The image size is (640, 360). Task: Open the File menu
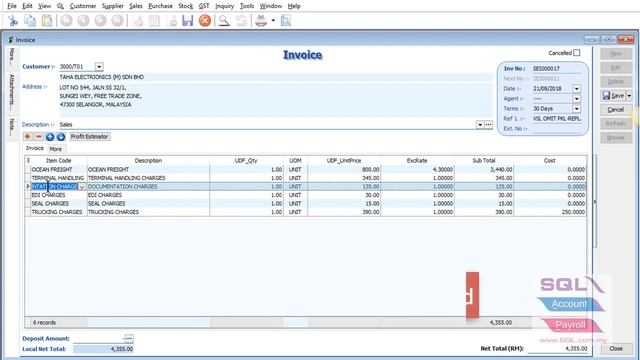(12, 6)
